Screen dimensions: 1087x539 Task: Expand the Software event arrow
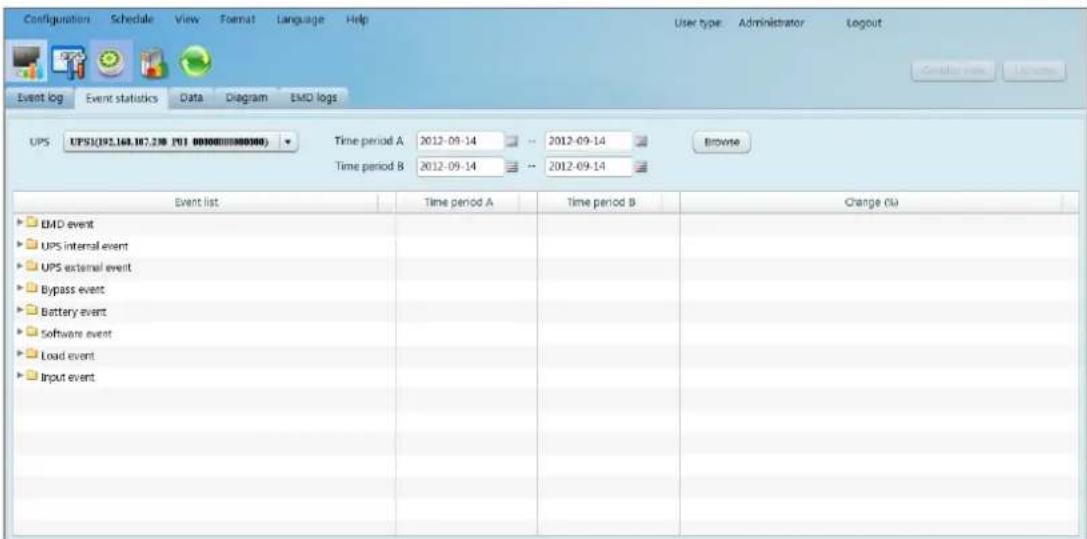pyautogui.click(x=19, y=333)
